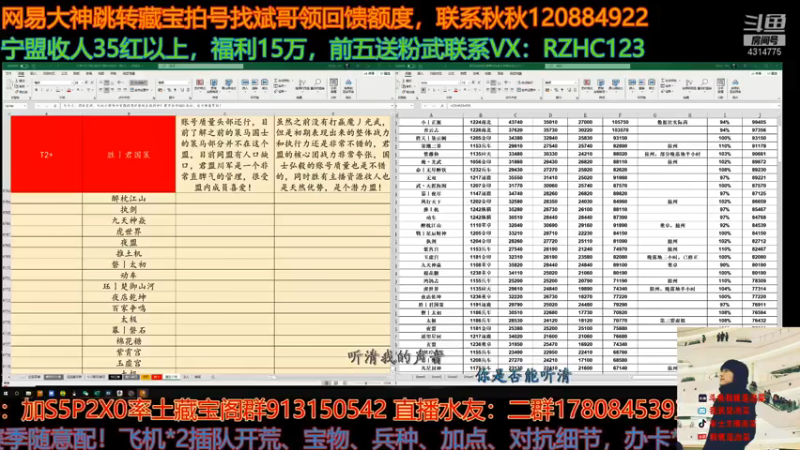Open number format dropdown in right Excel window

tap(576, 83)
